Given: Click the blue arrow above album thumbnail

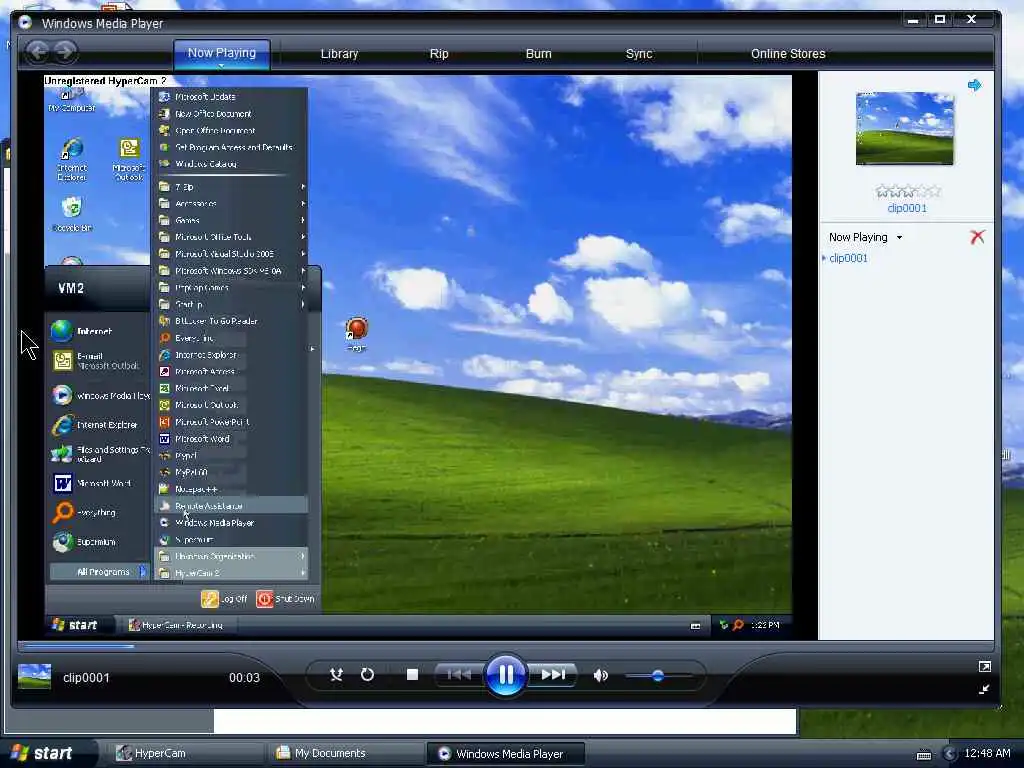Looking at the screenshot, I should point(974,85).
